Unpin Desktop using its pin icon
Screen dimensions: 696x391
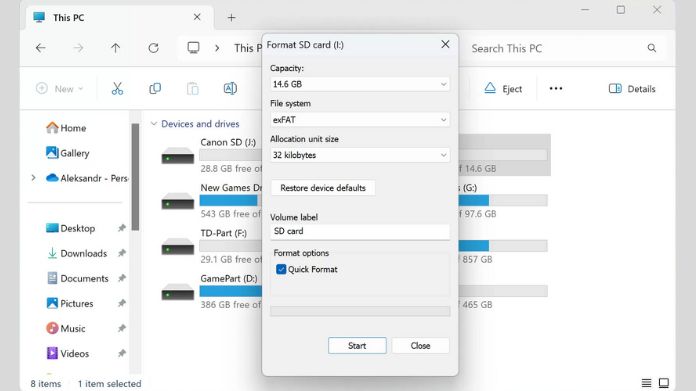click(122, 228)
